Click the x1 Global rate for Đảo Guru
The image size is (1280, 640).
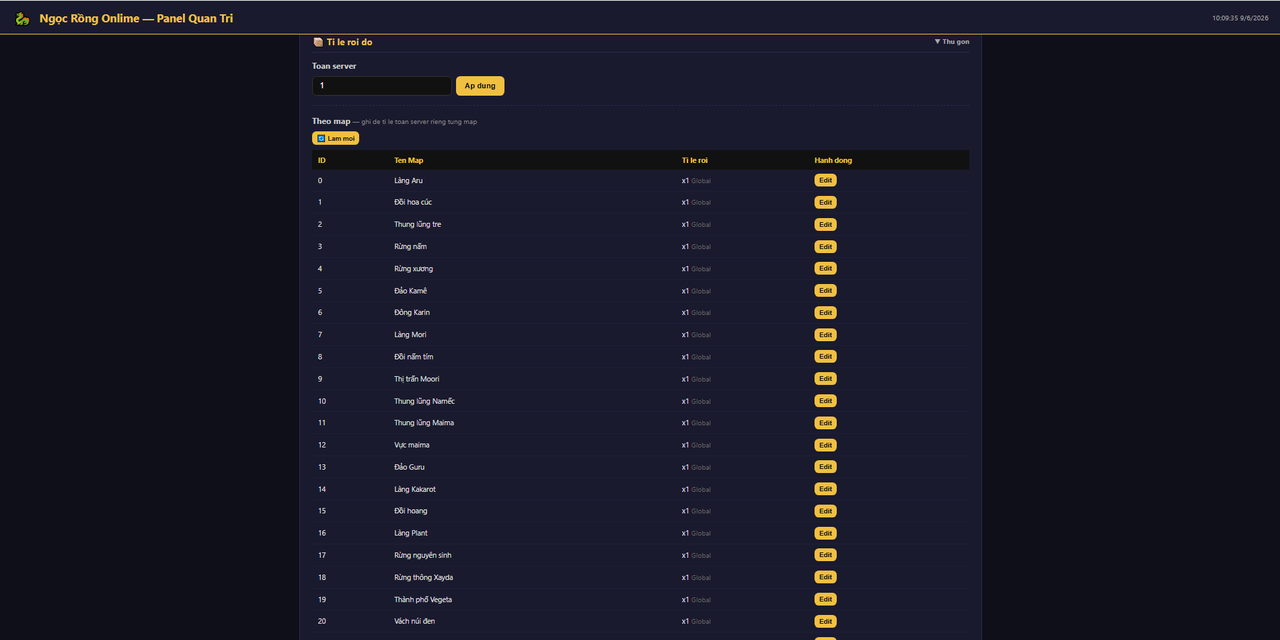point(696,467)
